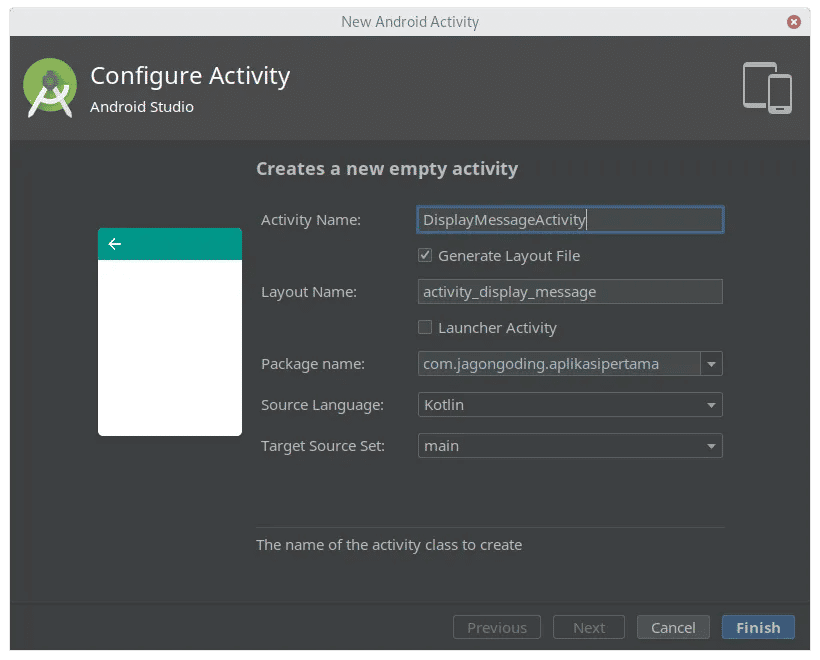
Task: Click the disabled Previous button
Action: pyautogui.click(x=497, y=627)
